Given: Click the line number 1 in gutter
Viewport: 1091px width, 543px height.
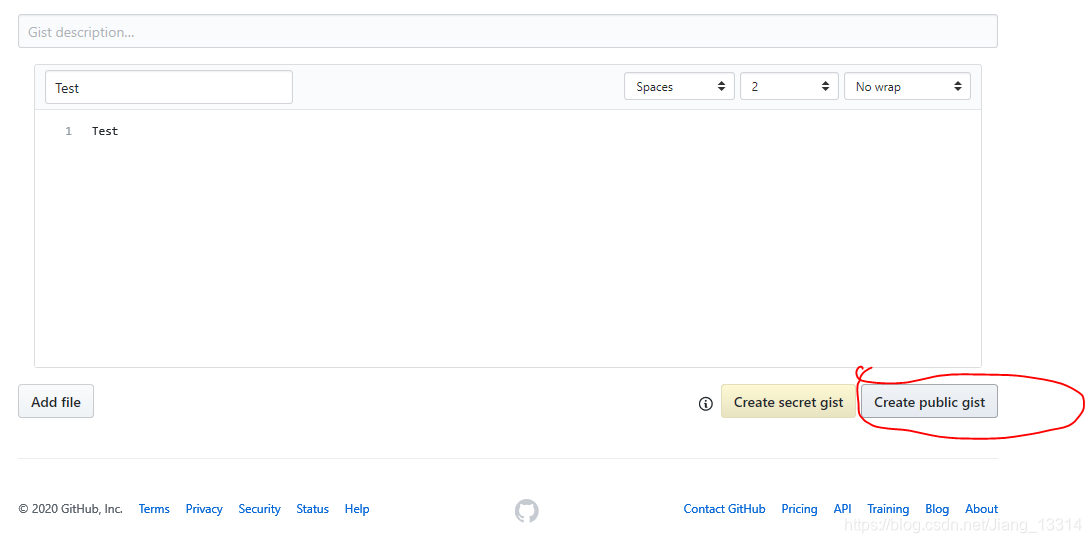Looking at the screenshot, I should (x=68, y=131).
